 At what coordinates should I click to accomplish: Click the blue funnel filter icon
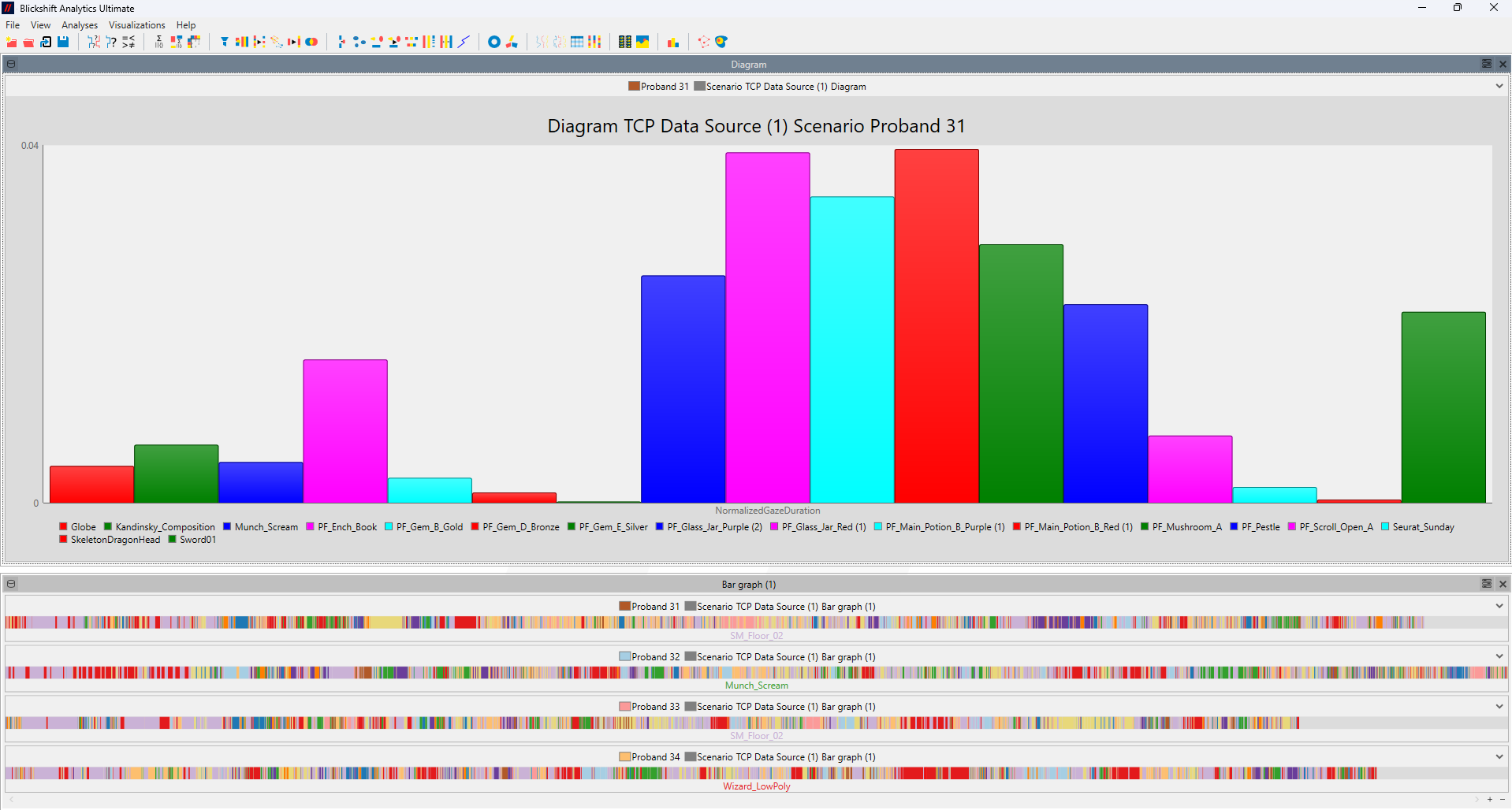[x=225, y=42]
